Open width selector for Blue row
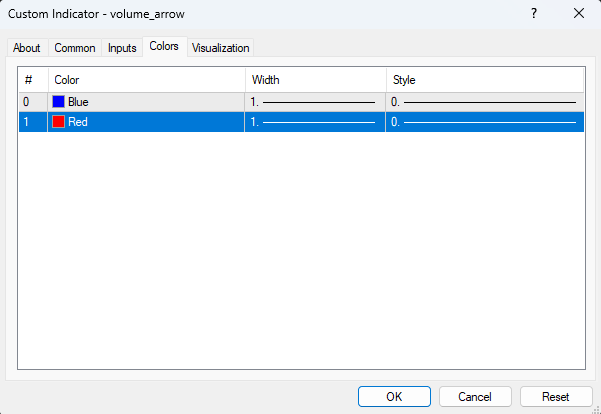 click(x=314, y=102)
